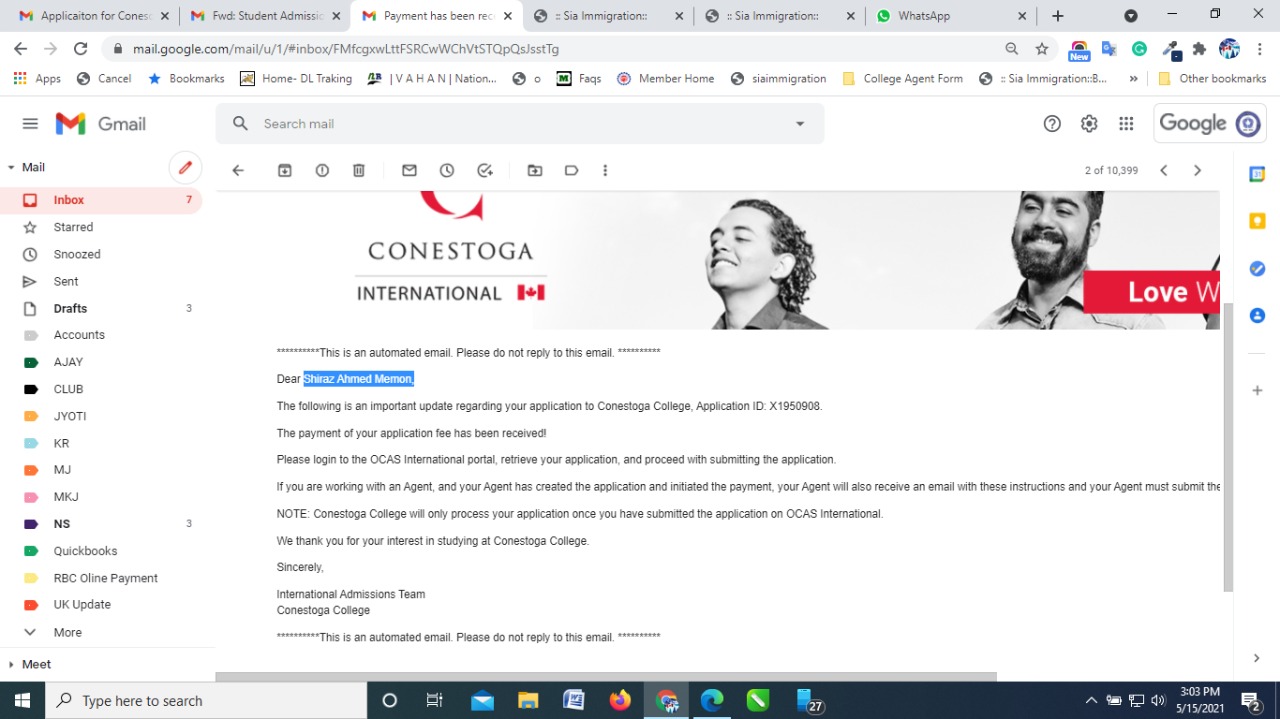Go back to inbox arrow
The height and width of the screenshot is (719, 1280).
click(238, 171)
